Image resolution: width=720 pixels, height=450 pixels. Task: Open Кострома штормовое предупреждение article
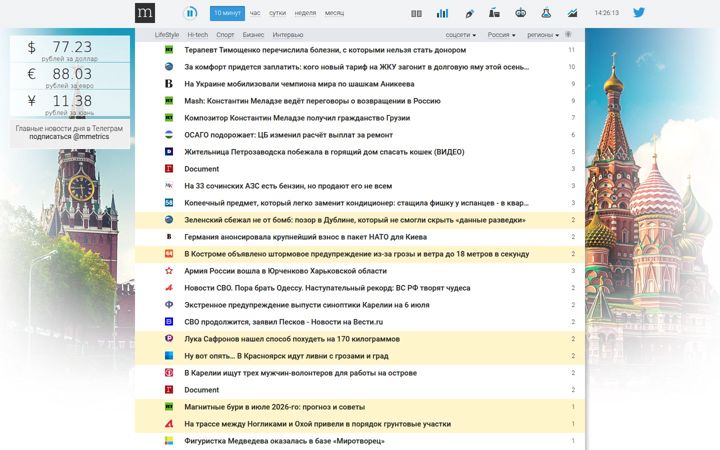pyautogui.click(x=357, y=254)
